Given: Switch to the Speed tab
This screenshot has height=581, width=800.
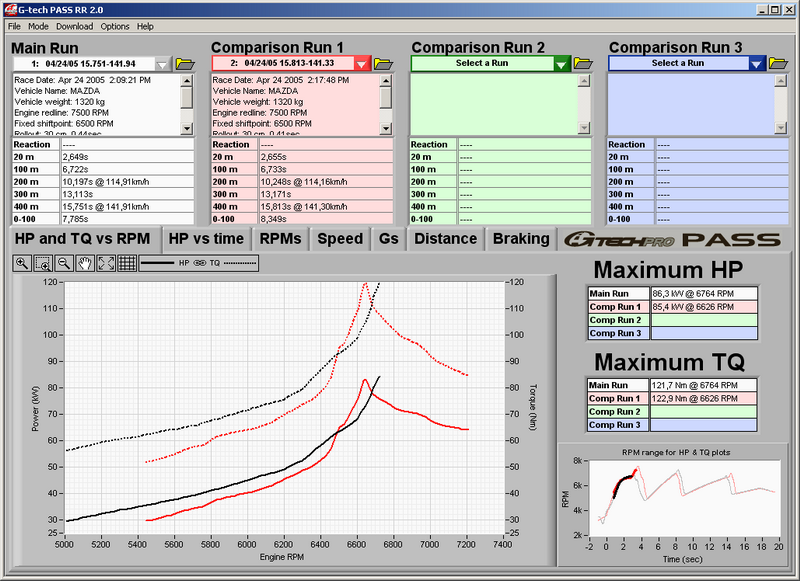Looking at the screenshot, I should [340, 239].
